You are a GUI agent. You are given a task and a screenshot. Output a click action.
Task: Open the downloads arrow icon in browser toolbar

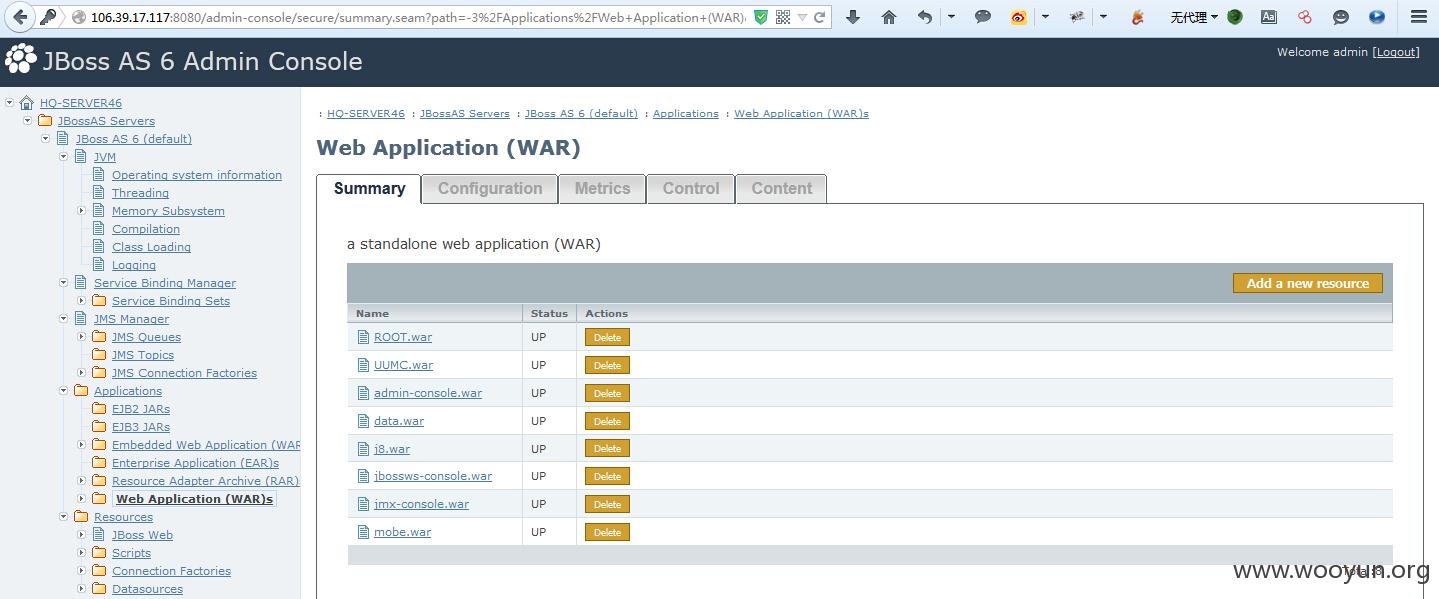coord(853,17)
